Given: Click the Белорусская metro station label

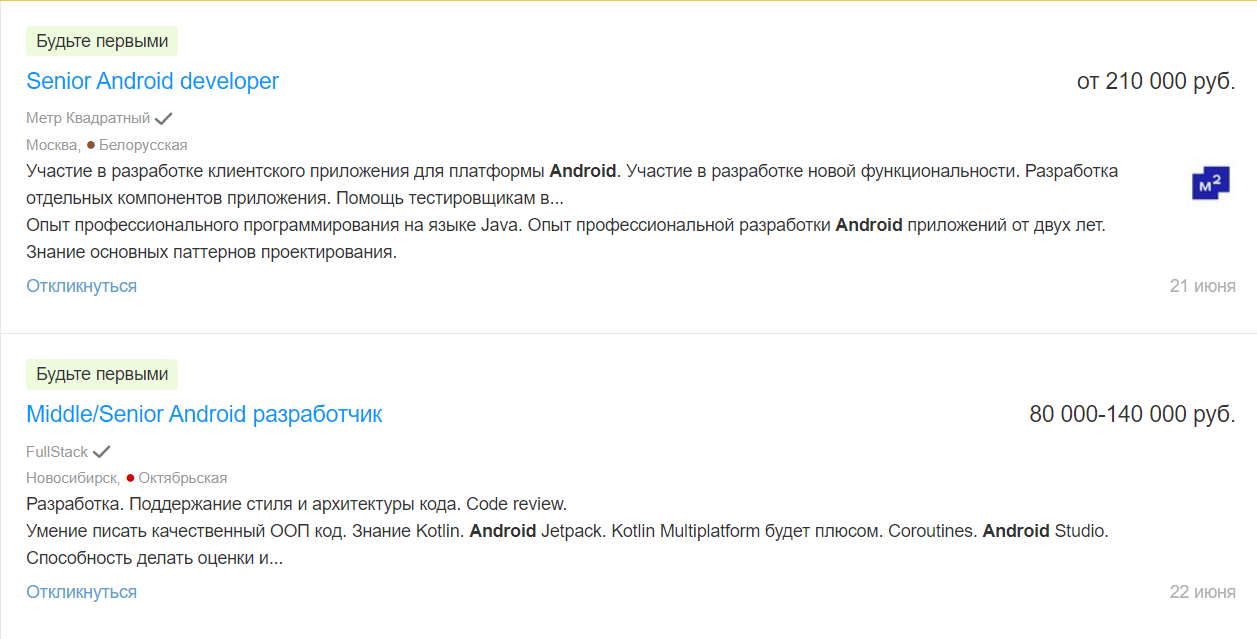Looking at the screenshot, I should (143, 145).
